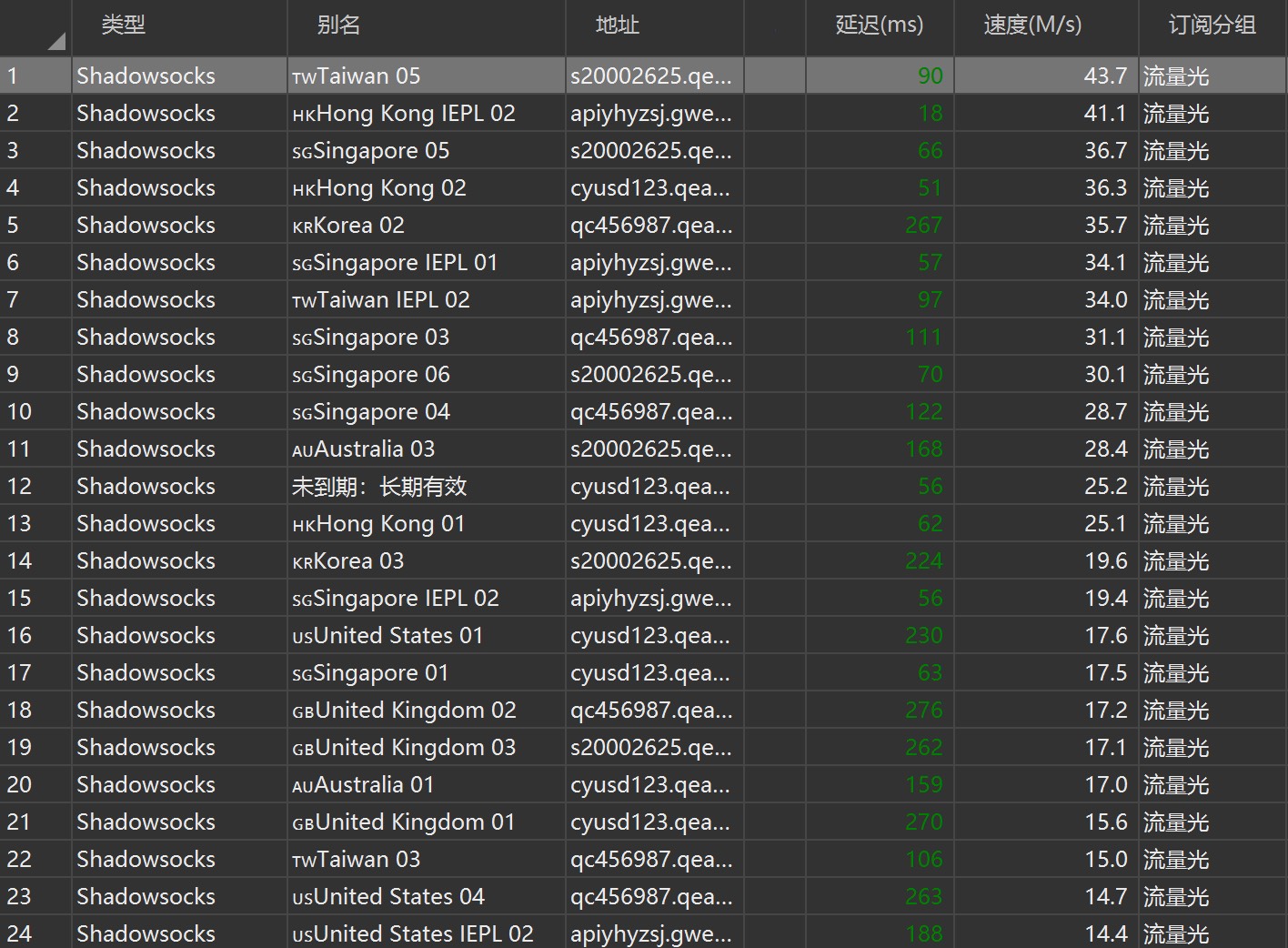This screenshot has width=1288, height=948.
Task: Click the 类型 column header
Action: coord(124,25)
